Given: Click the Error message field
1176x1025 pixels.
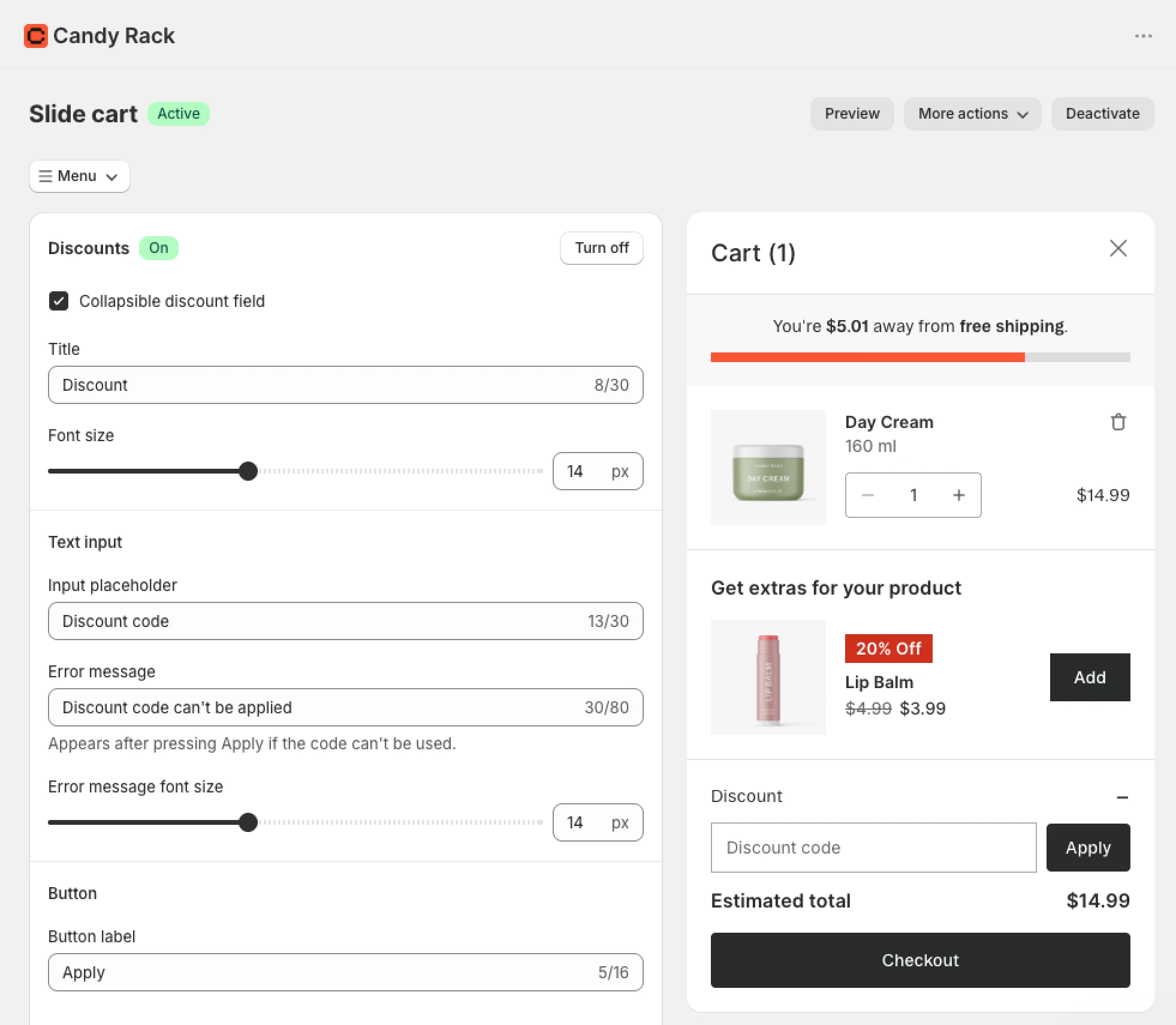Looking at the screenshot, I should click(346, 707).
